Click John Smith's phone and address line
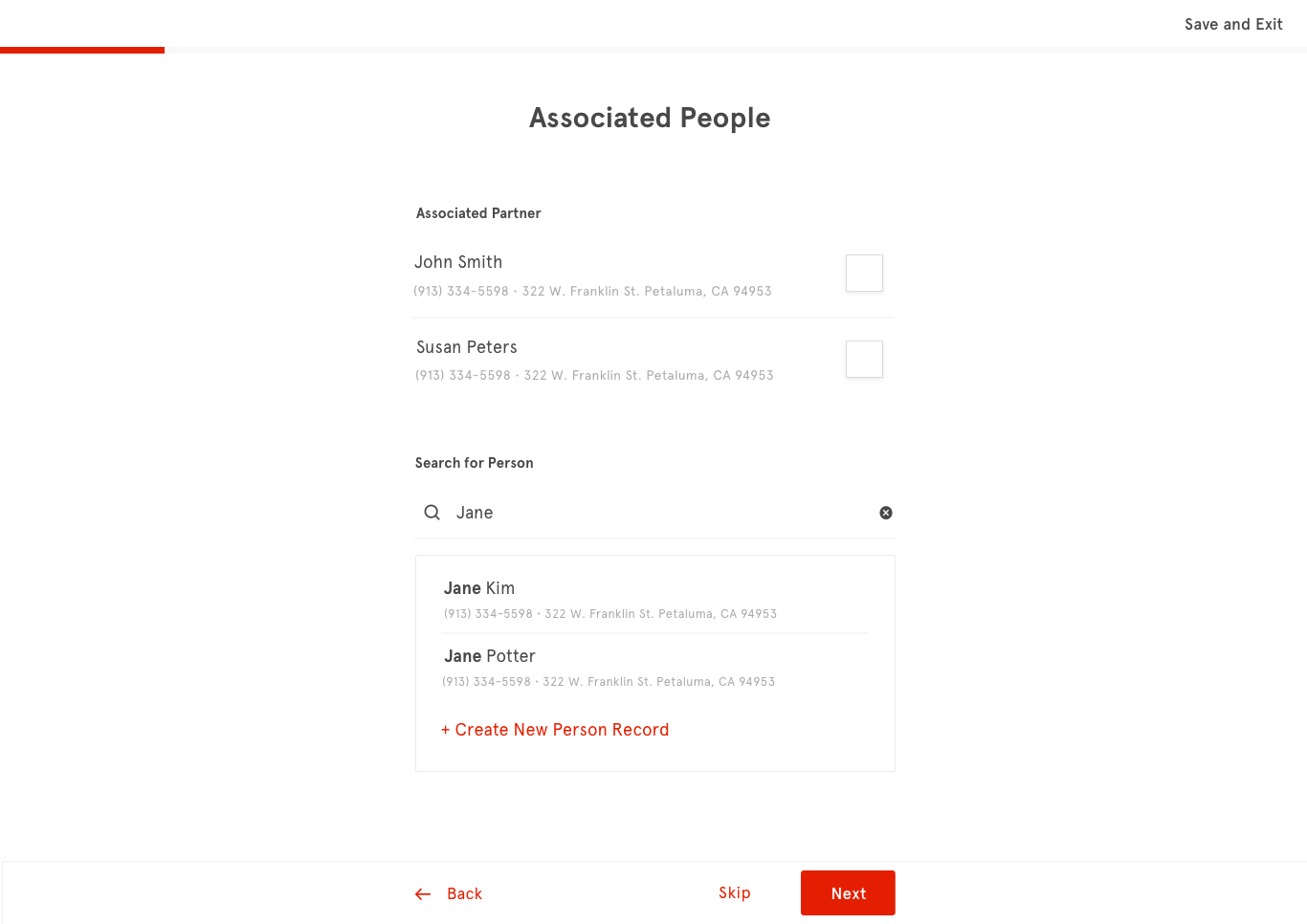1307x924 pixels. (592, 291)
